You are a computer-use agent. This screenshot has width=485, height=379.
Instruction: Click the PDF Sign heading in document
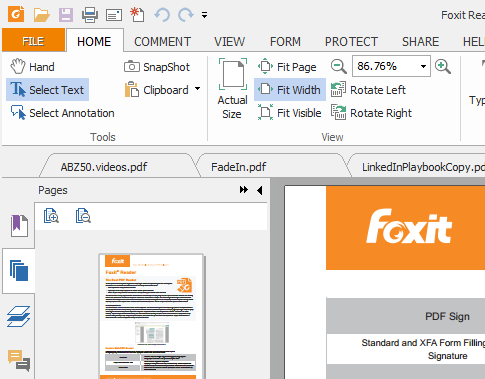[x=447, y=316]
